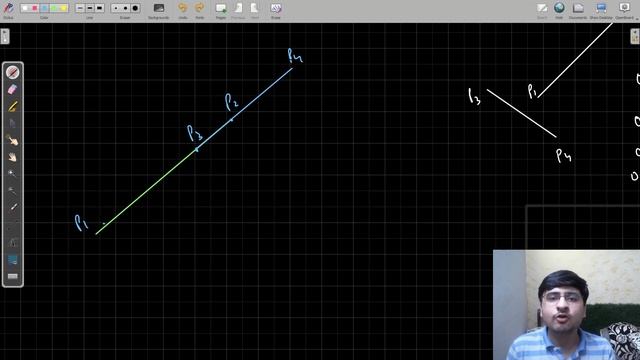Choose the thick line width

99,8
